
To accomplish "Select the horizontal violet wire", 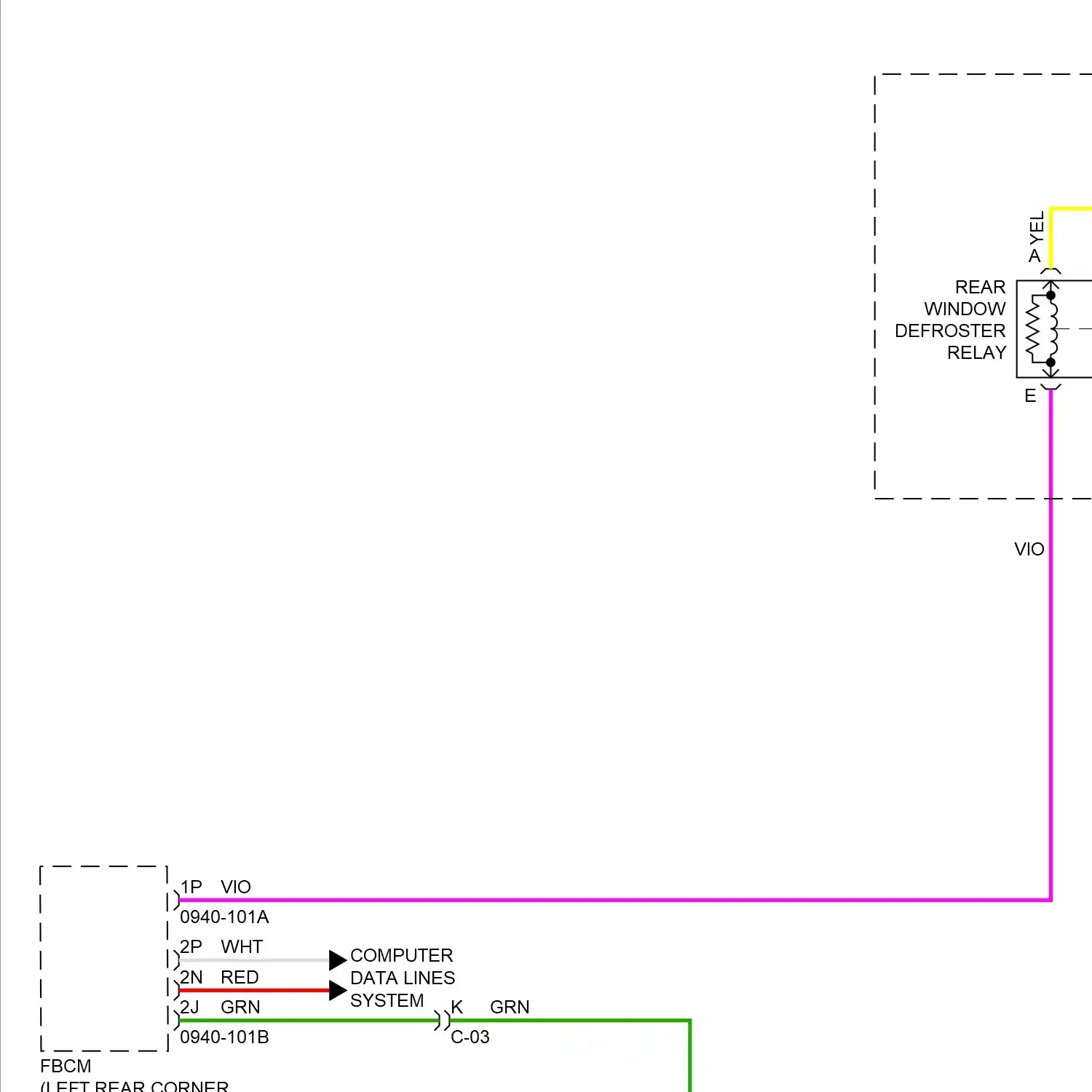I will (x=615, y=900).
